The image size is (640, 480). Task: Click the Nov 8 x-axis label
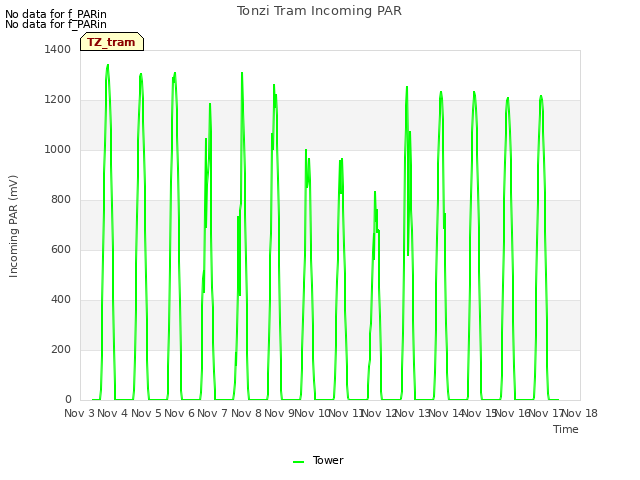pos(246,413)
